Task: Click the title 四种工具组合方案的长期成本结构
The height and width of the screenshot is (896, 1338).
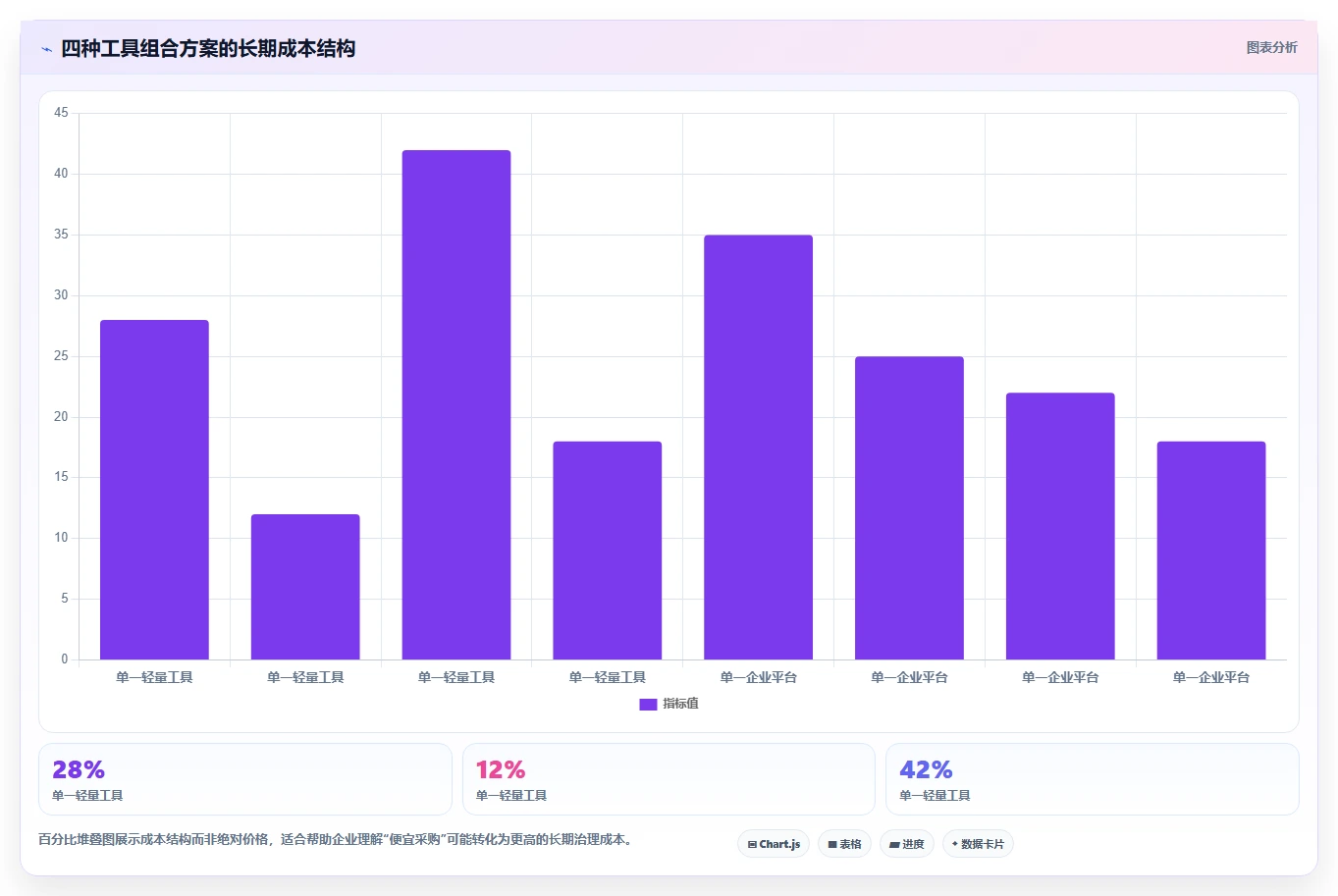Action: [208, 48]
